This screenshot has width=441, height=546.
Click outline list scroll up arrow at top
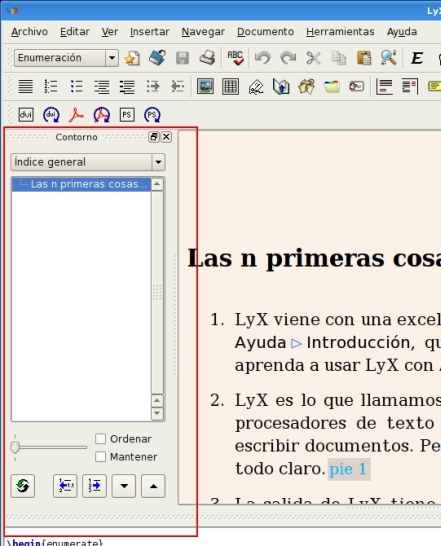(x=157, y=184)
